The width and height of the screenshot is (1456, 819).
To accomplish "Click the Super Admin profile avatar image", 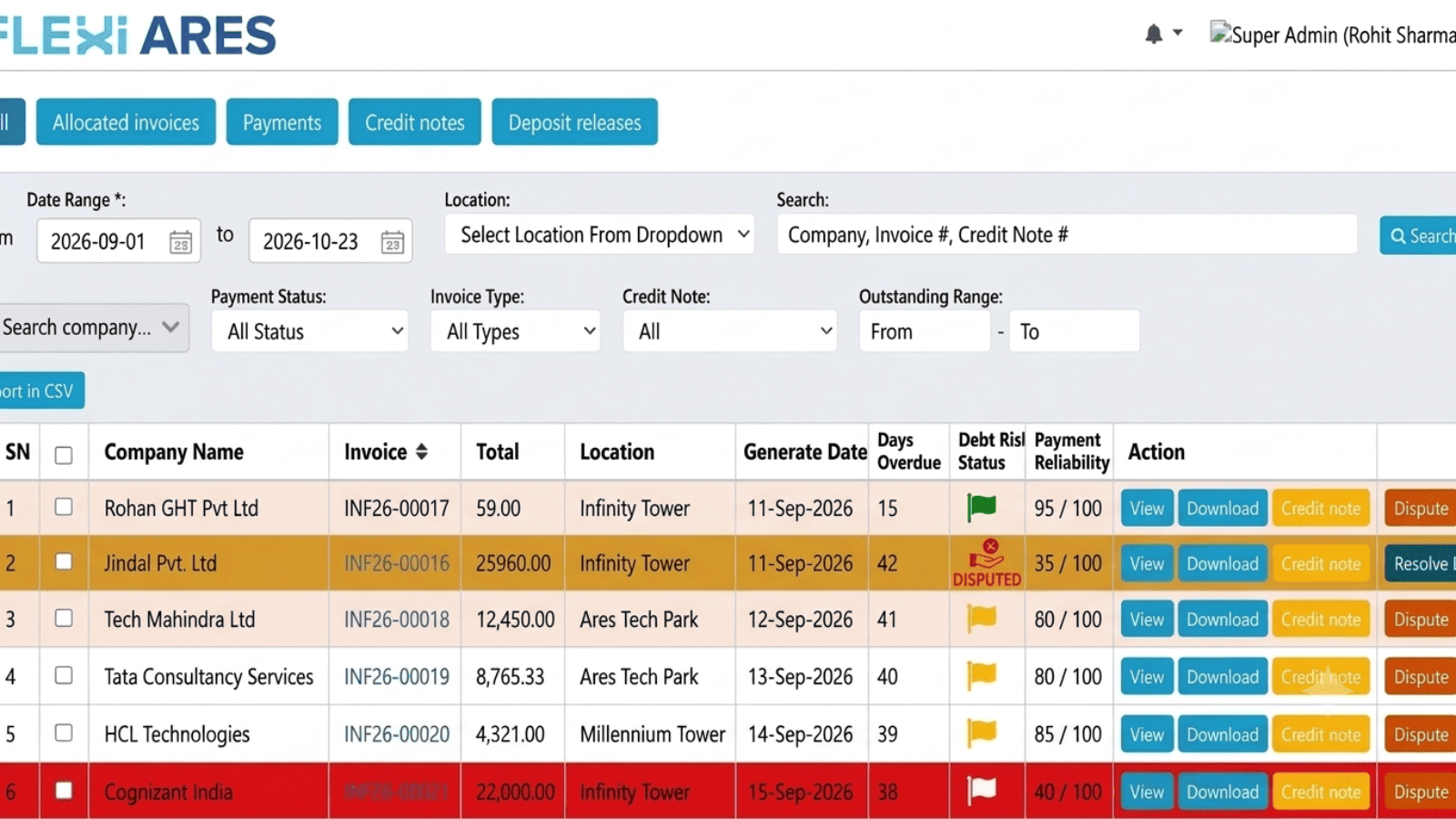I will click(x=1220, y=33).
